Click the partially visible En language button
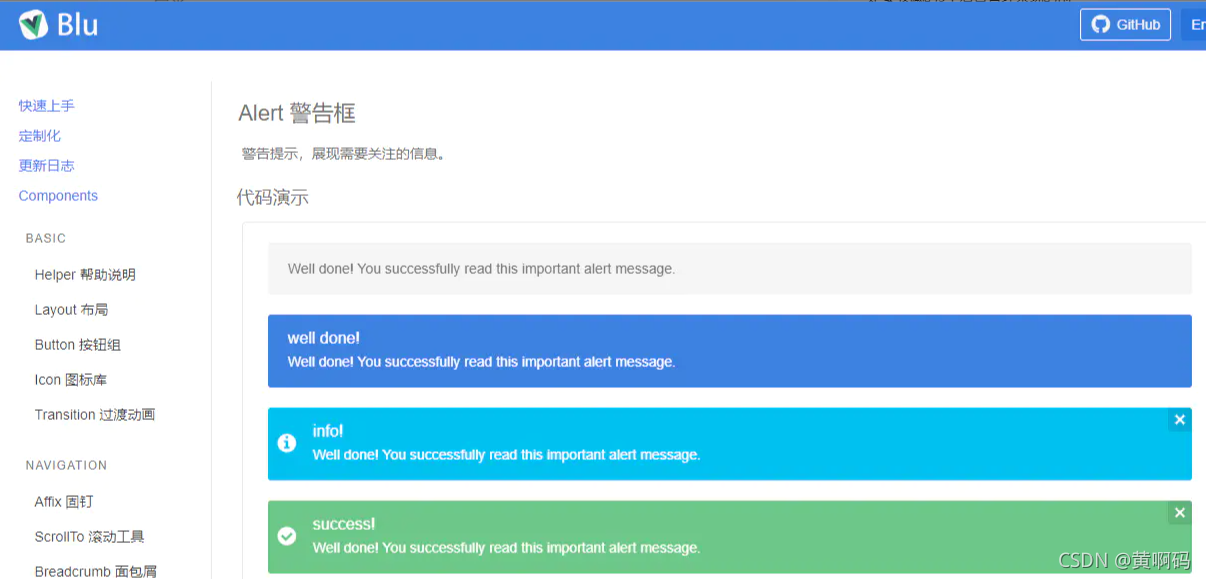1206x579 pixels. [1194, 24]
